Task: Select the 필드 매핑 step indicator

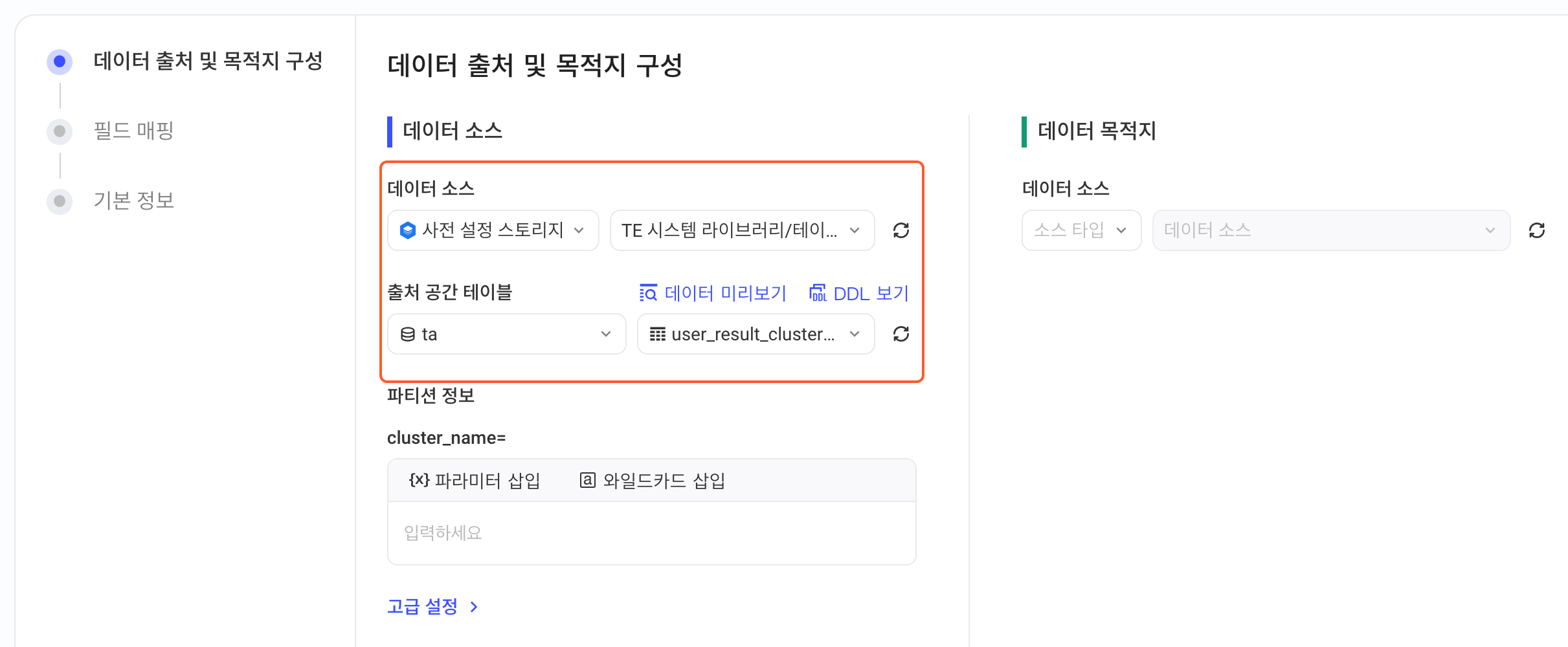Action: click(x=60, y=131)
